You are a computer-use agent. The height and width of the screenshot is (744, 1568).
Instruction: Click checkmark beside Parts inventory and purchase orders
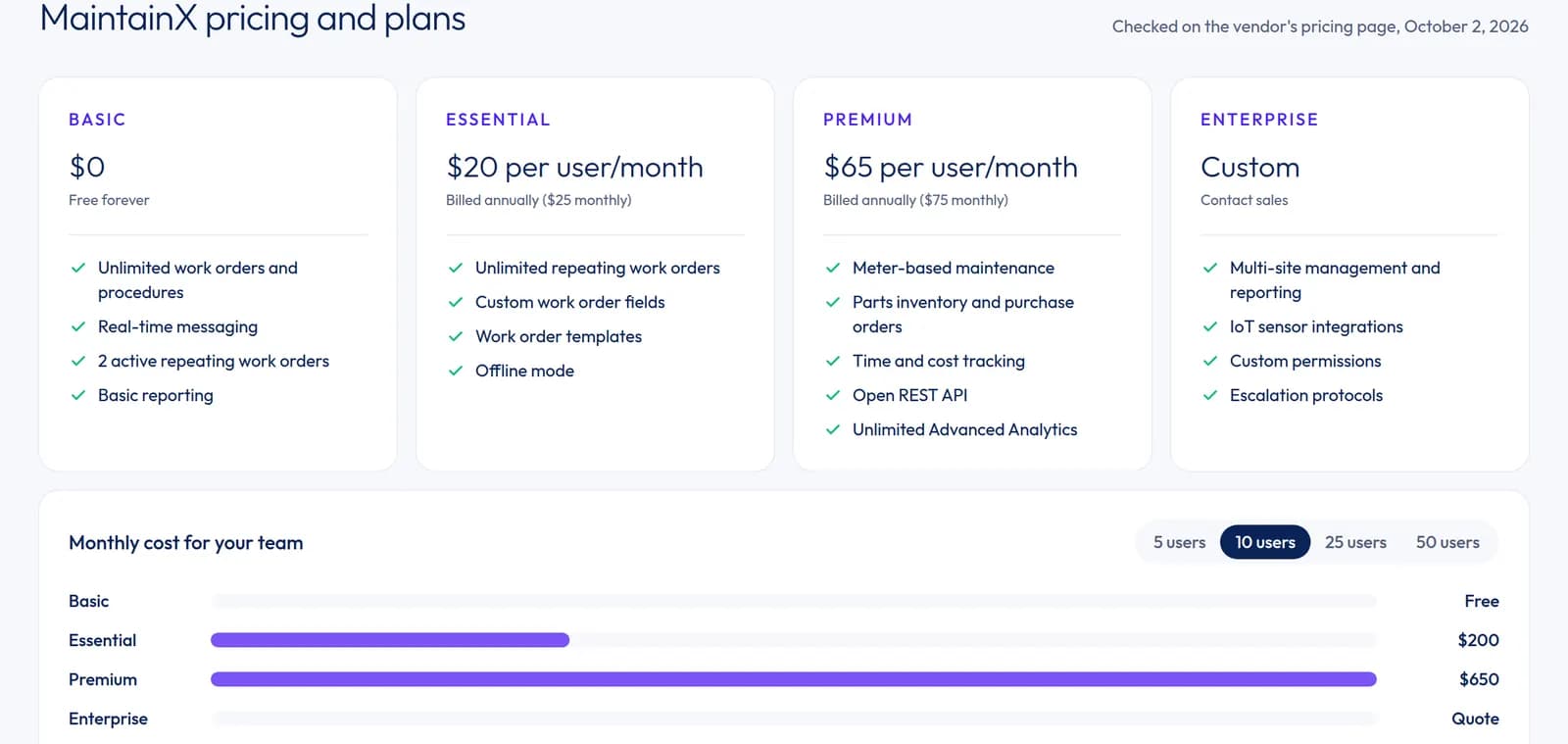[x=833, y=302]
